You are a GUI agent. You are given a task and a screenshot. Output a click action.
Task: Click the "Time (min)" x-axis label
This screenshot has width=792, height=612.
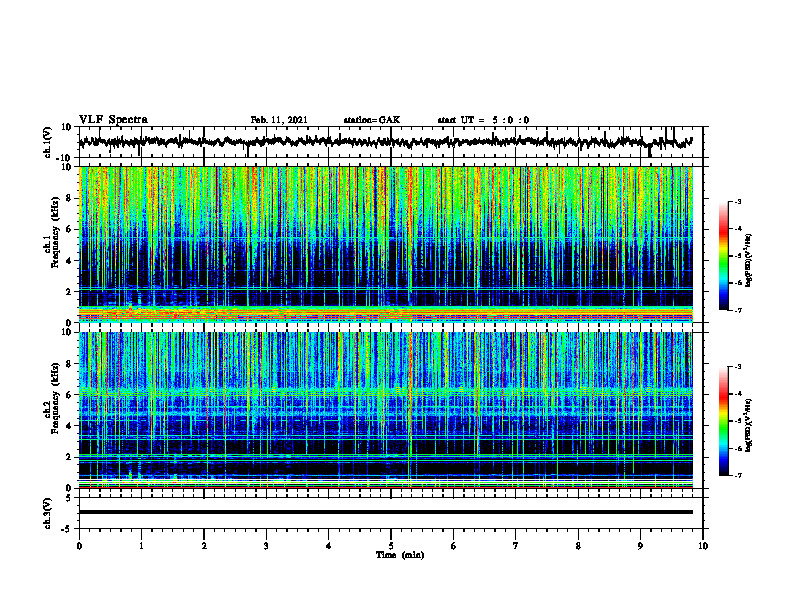click(x=400, y=555)
